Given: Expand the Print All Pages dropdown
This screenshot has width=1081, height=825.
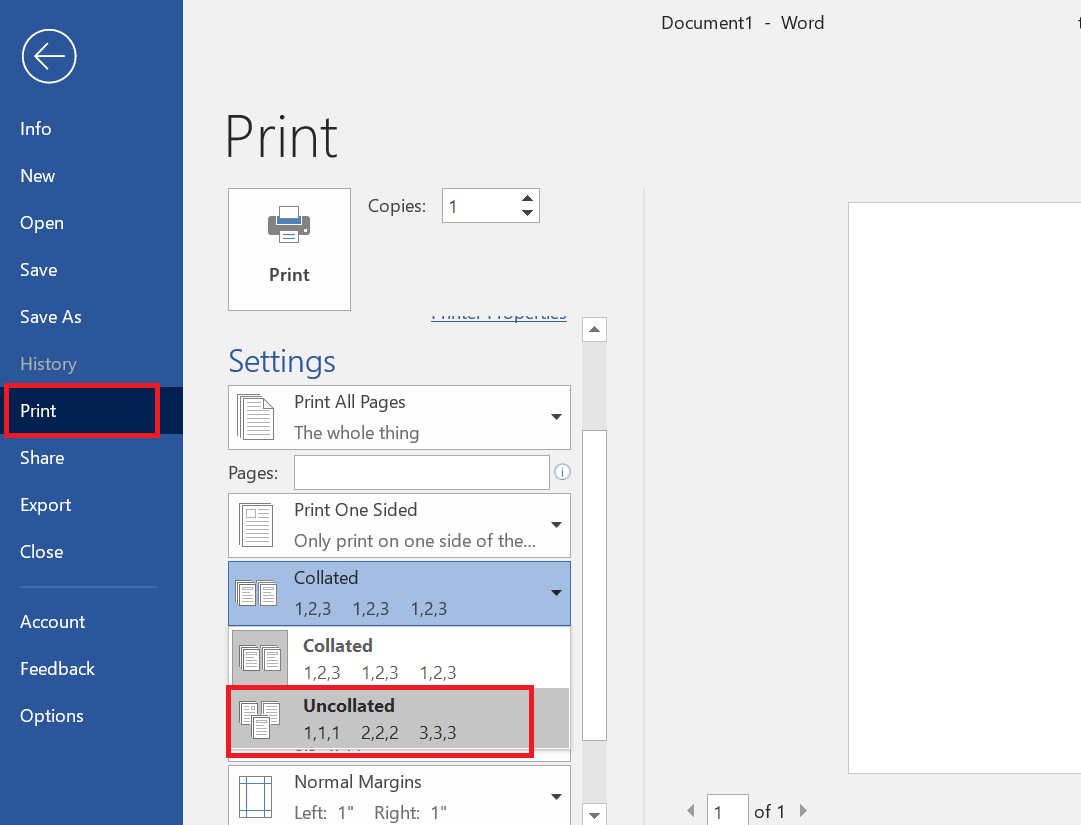Looking at the screenshot, I should (x=399, y=418).
